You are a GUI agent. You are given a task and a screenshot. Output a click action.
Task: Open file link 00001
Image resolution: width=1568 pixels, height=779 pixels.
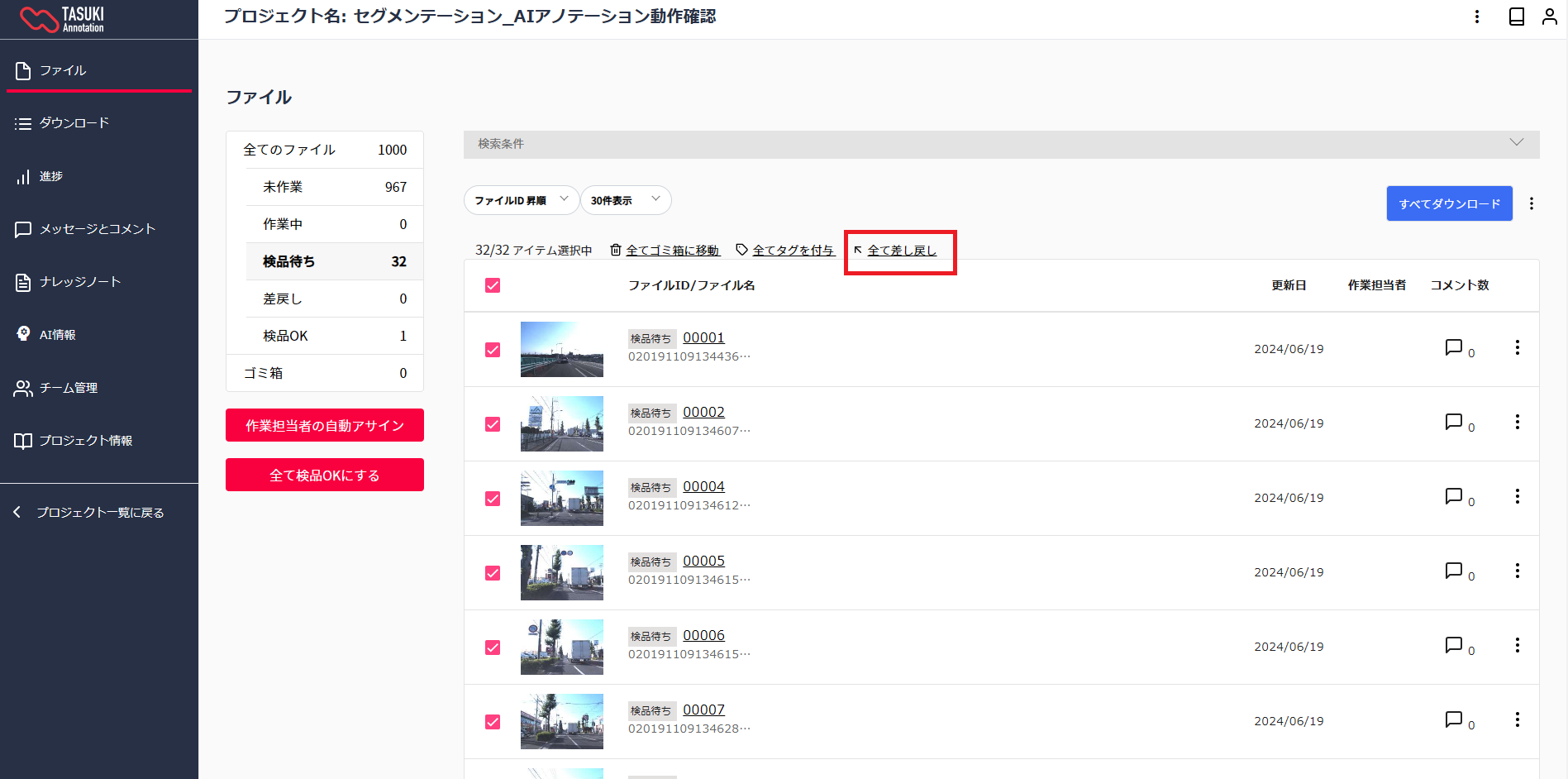click(703, 337)
